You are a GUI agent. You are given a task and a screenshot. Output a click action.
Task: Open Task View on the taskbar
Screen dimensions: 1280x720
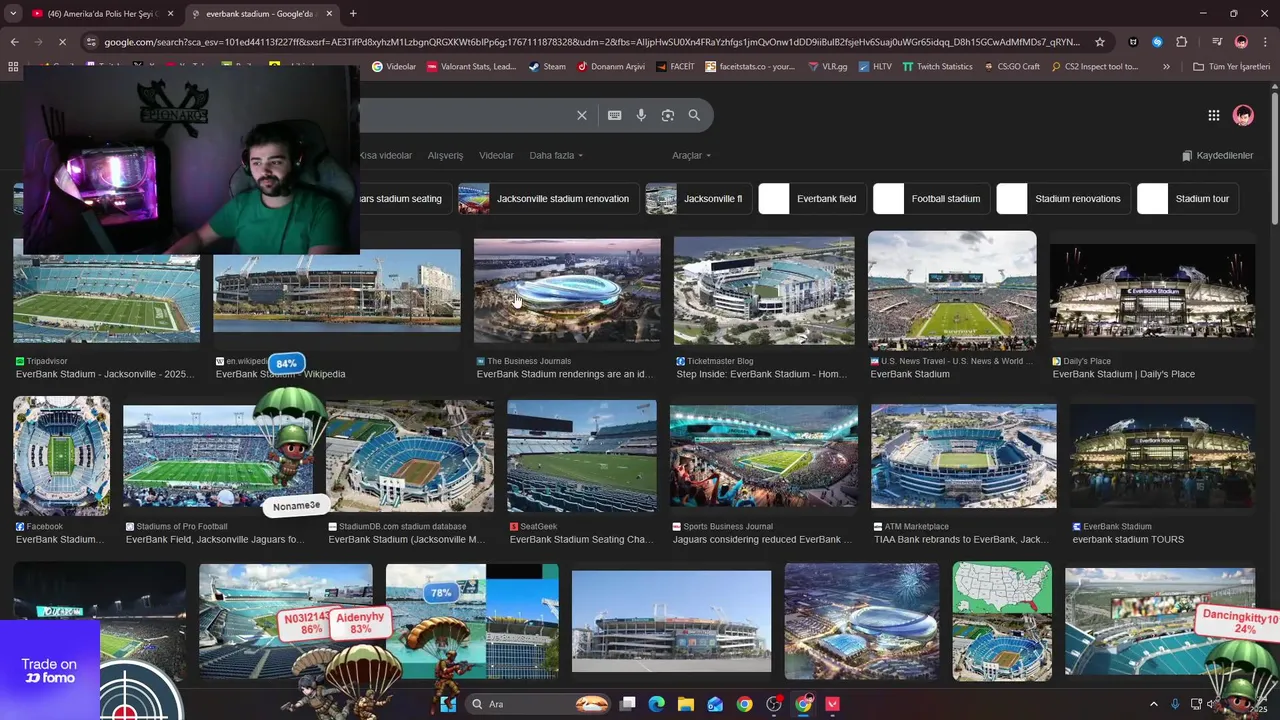point(628,704)
